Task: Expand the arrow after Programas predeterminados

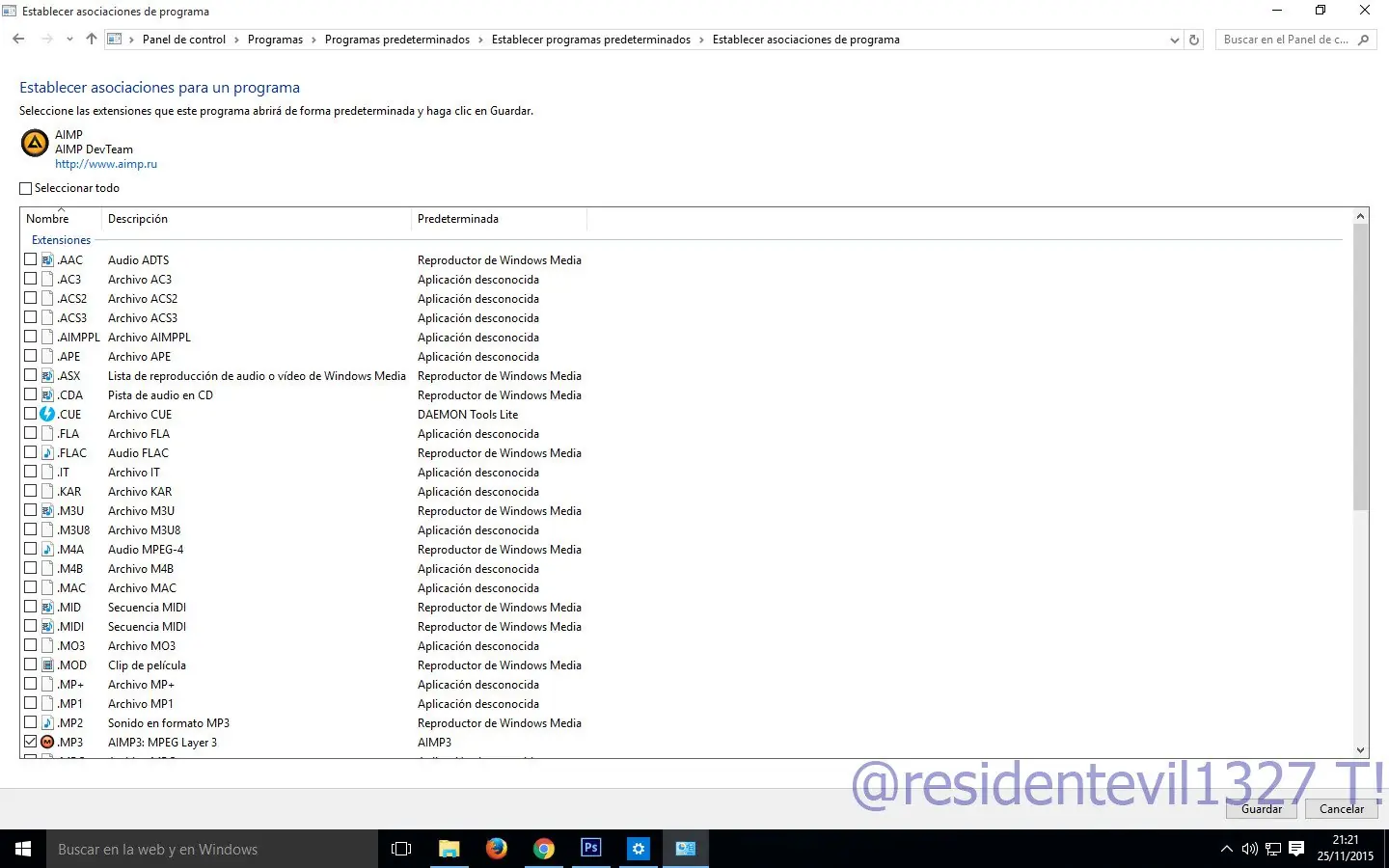Action: tap(480, 40)
